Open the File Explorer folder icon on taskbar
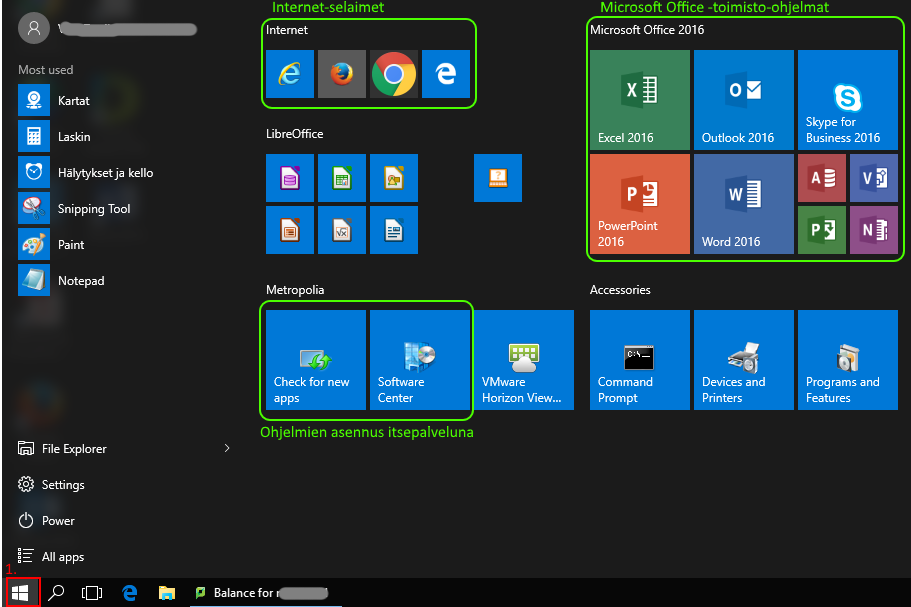 [167, 592]
